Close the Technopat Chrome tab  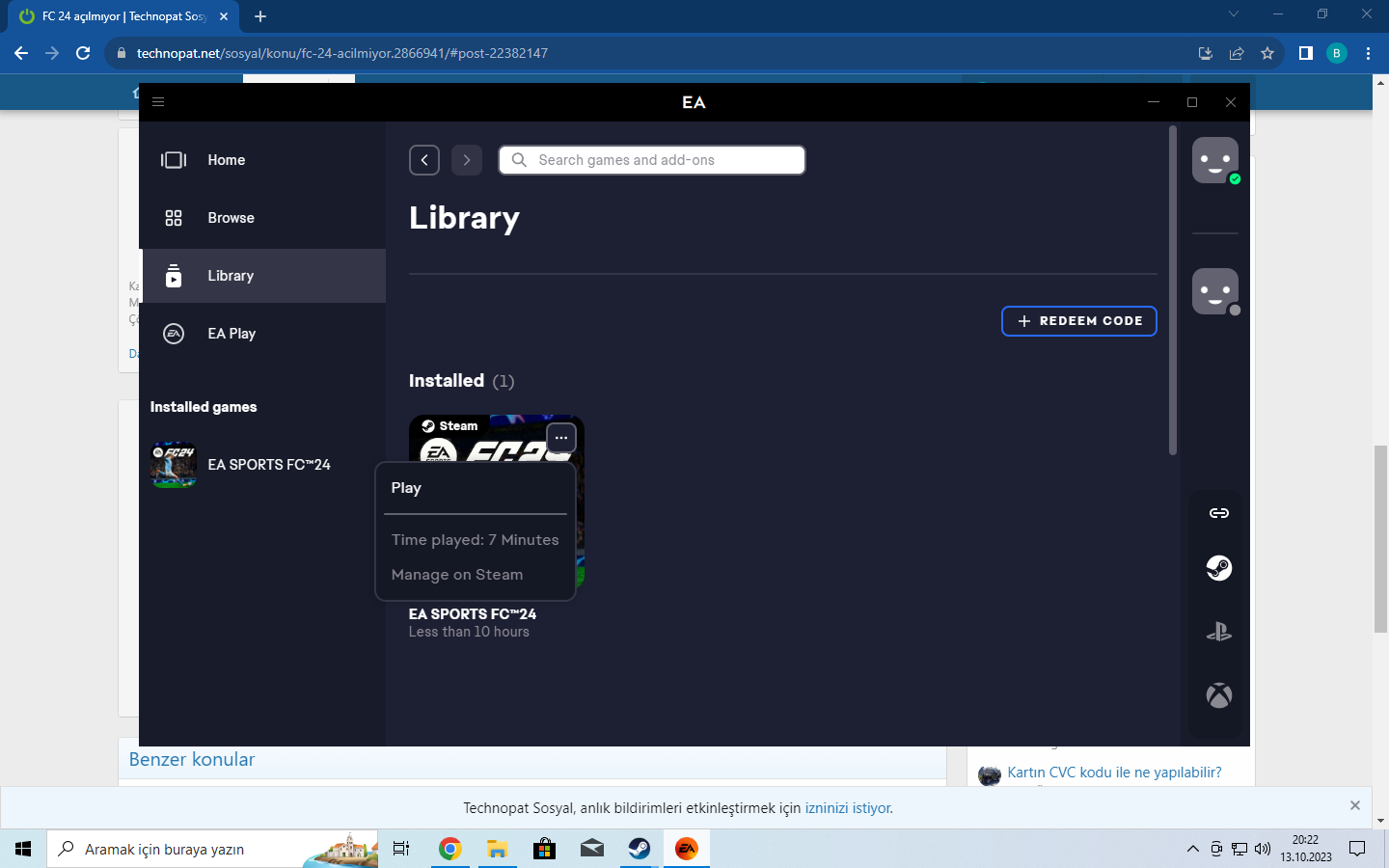coord(224,16)
